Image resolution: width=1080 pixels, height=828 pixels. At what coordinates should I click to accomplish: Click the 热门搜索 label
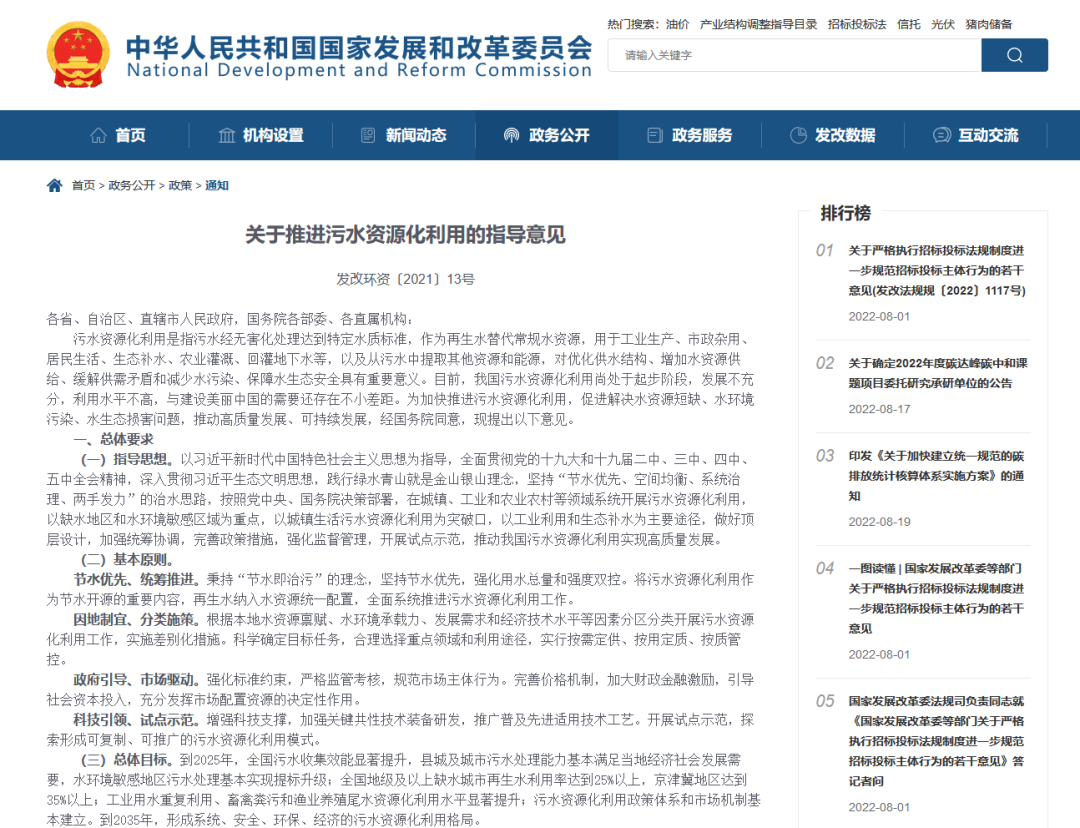[x=632, y=24]
